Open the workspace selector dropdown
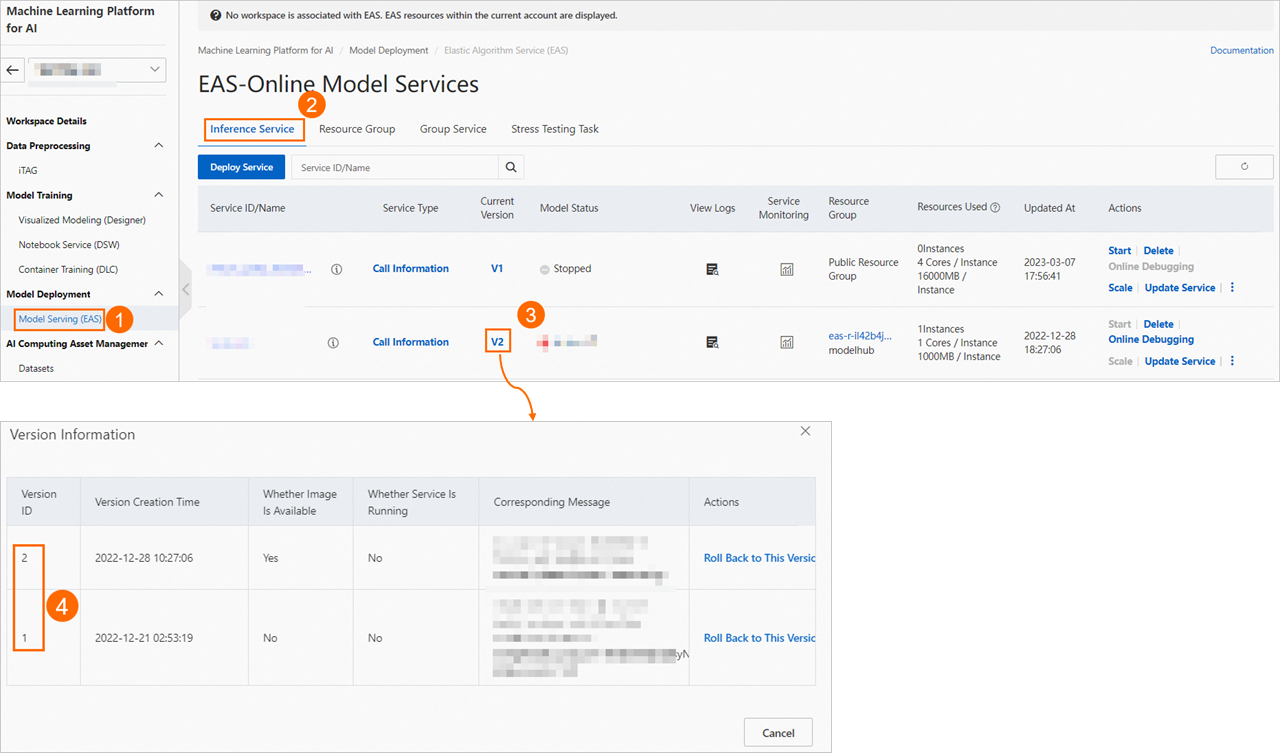Image resolution: width=1280 pixels, height=753 pixels. (96, 70)
